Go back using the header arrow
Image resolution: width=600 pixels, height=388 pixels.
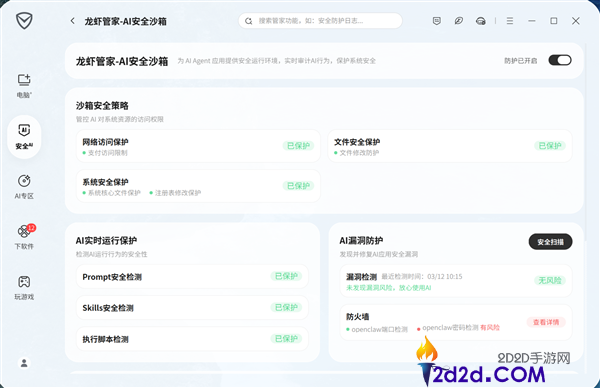click(73, 21)
